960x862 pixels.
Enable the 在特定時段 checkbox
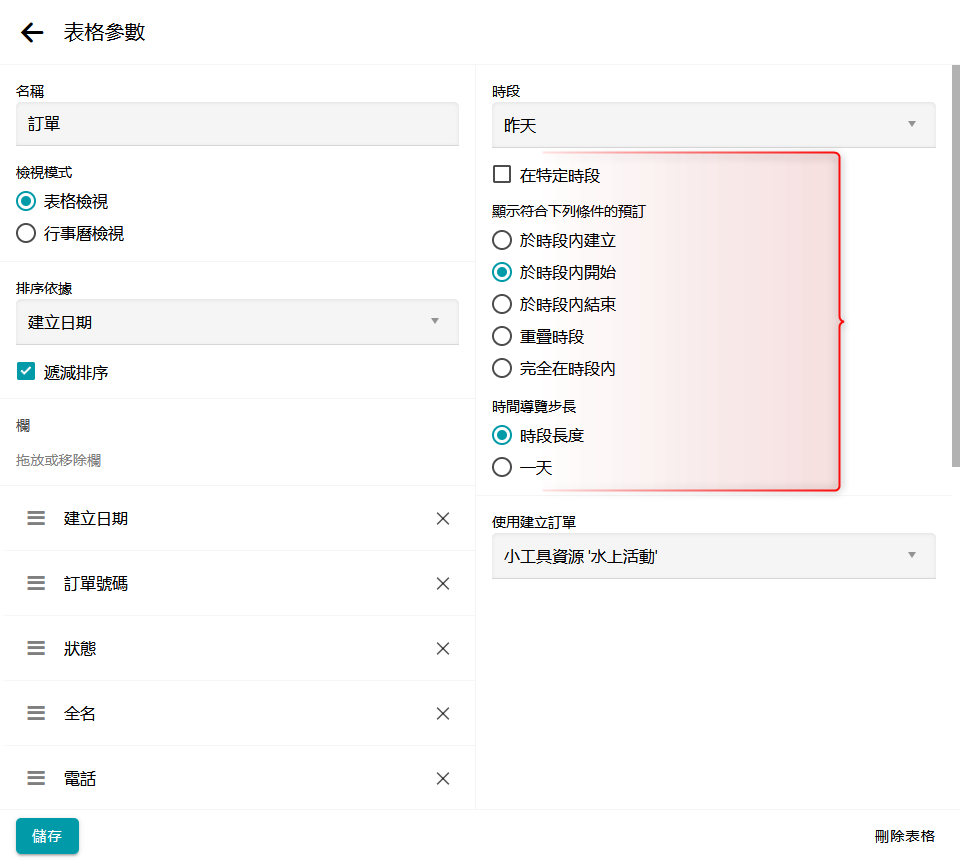click(x=502, y=175)
